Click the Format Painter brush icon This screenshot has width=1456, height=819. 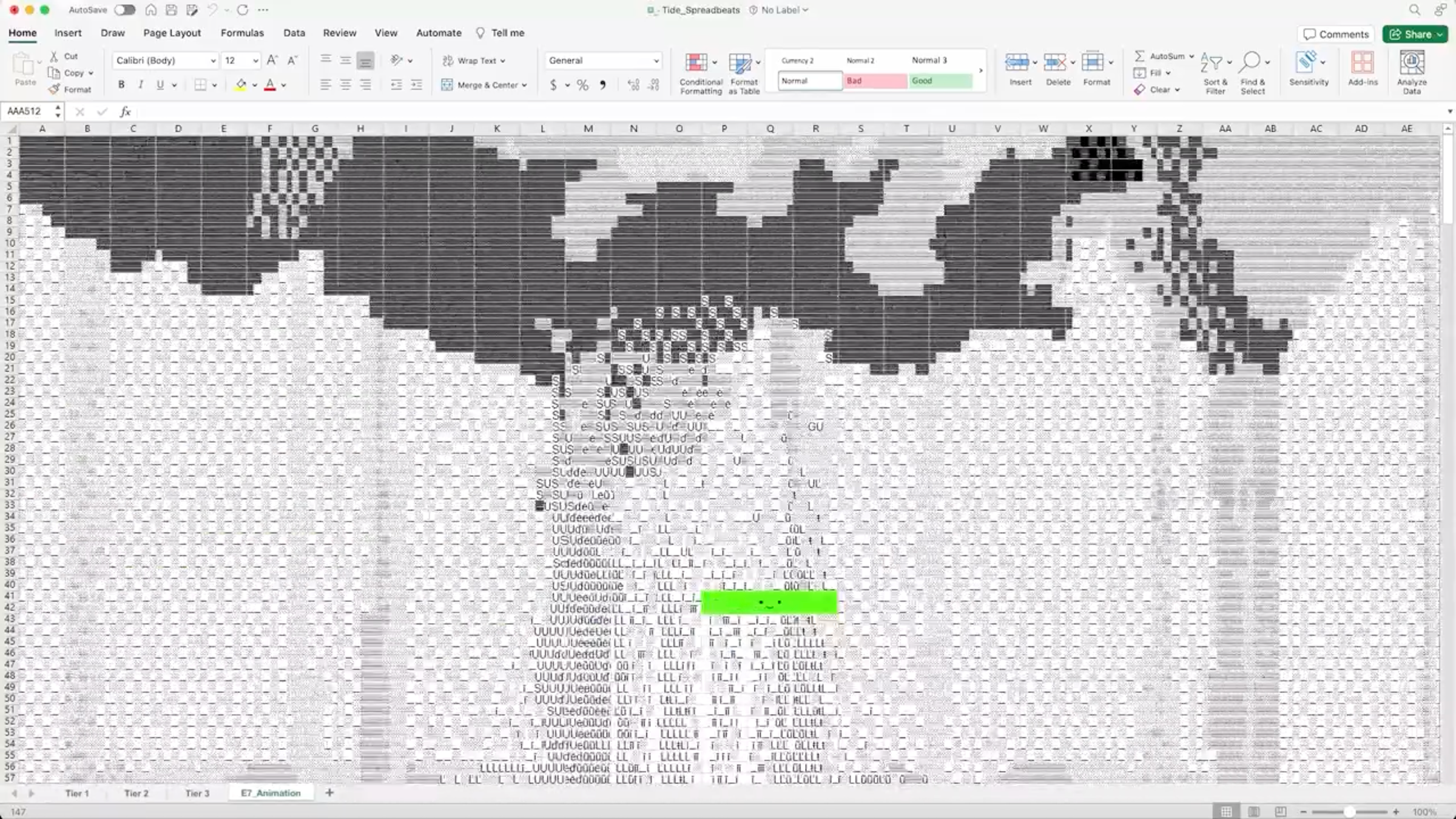(x=54, y=89)
